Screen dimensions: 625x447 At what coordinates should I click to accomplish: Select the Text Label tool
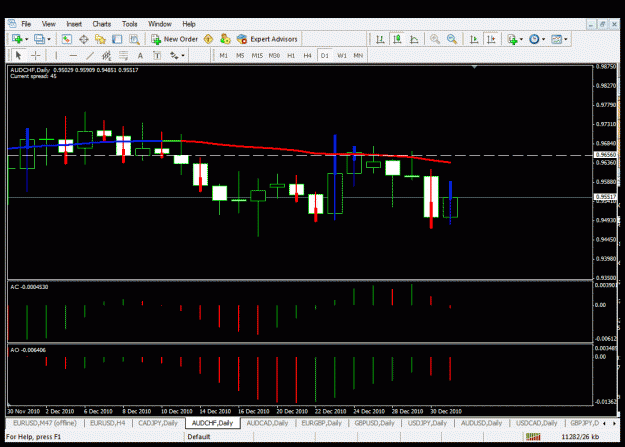[x=157, y=55]
